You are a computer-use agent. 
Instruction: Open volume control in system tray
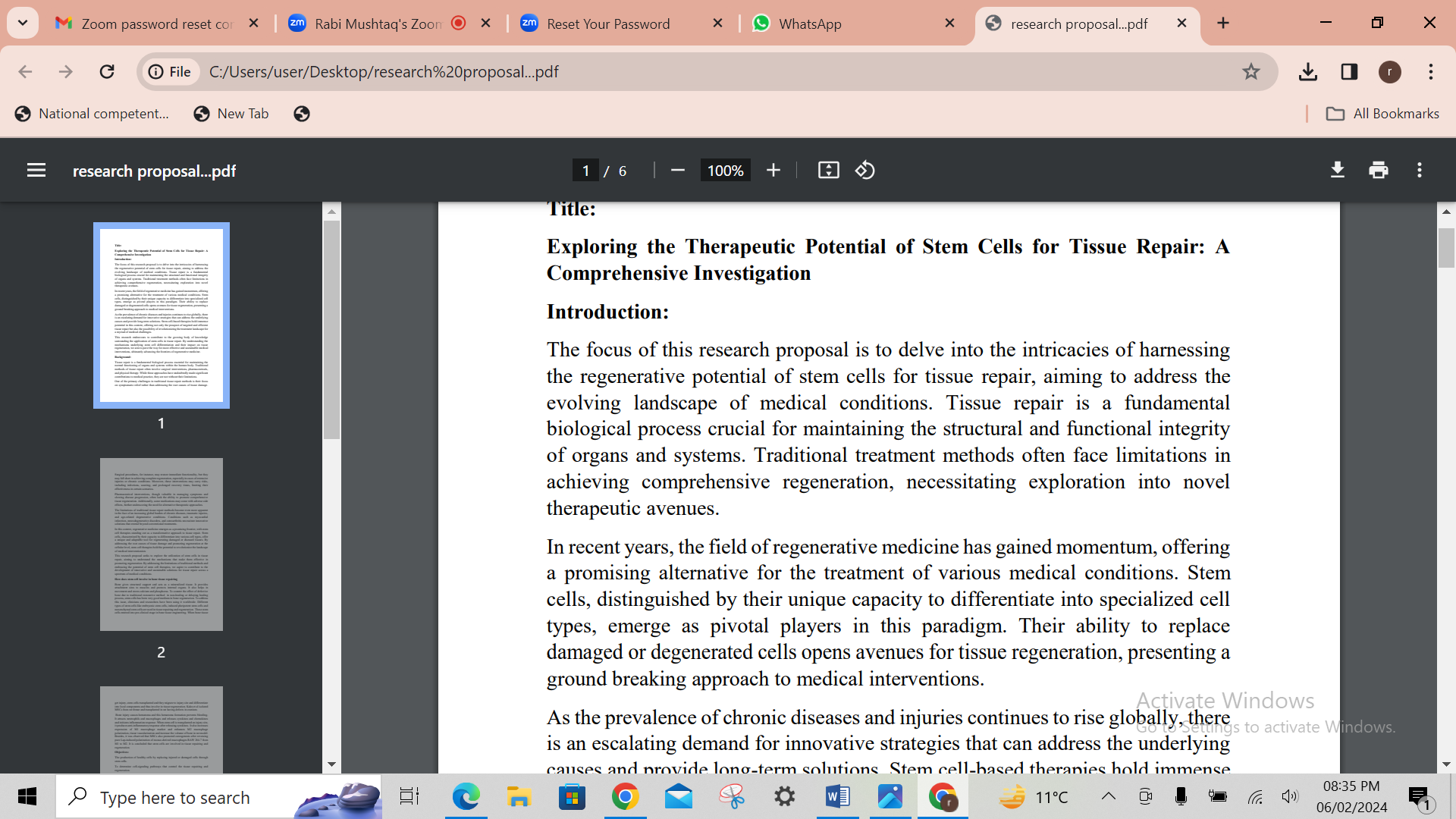(x=1290, y=796)
